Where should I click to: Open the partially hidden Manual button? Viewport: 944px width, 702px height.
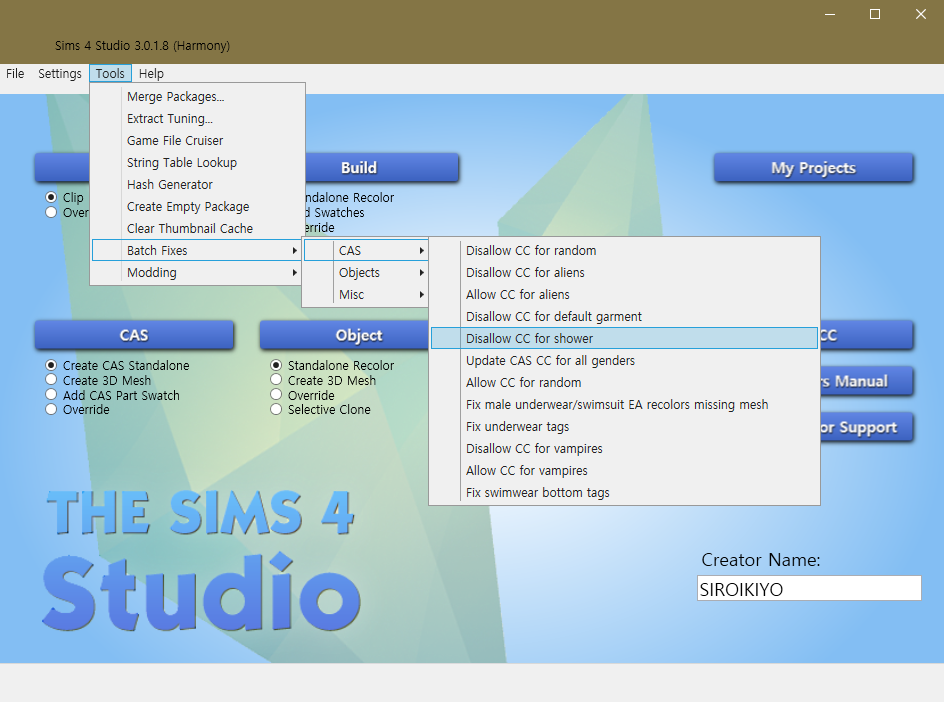(x=867, y=381)
